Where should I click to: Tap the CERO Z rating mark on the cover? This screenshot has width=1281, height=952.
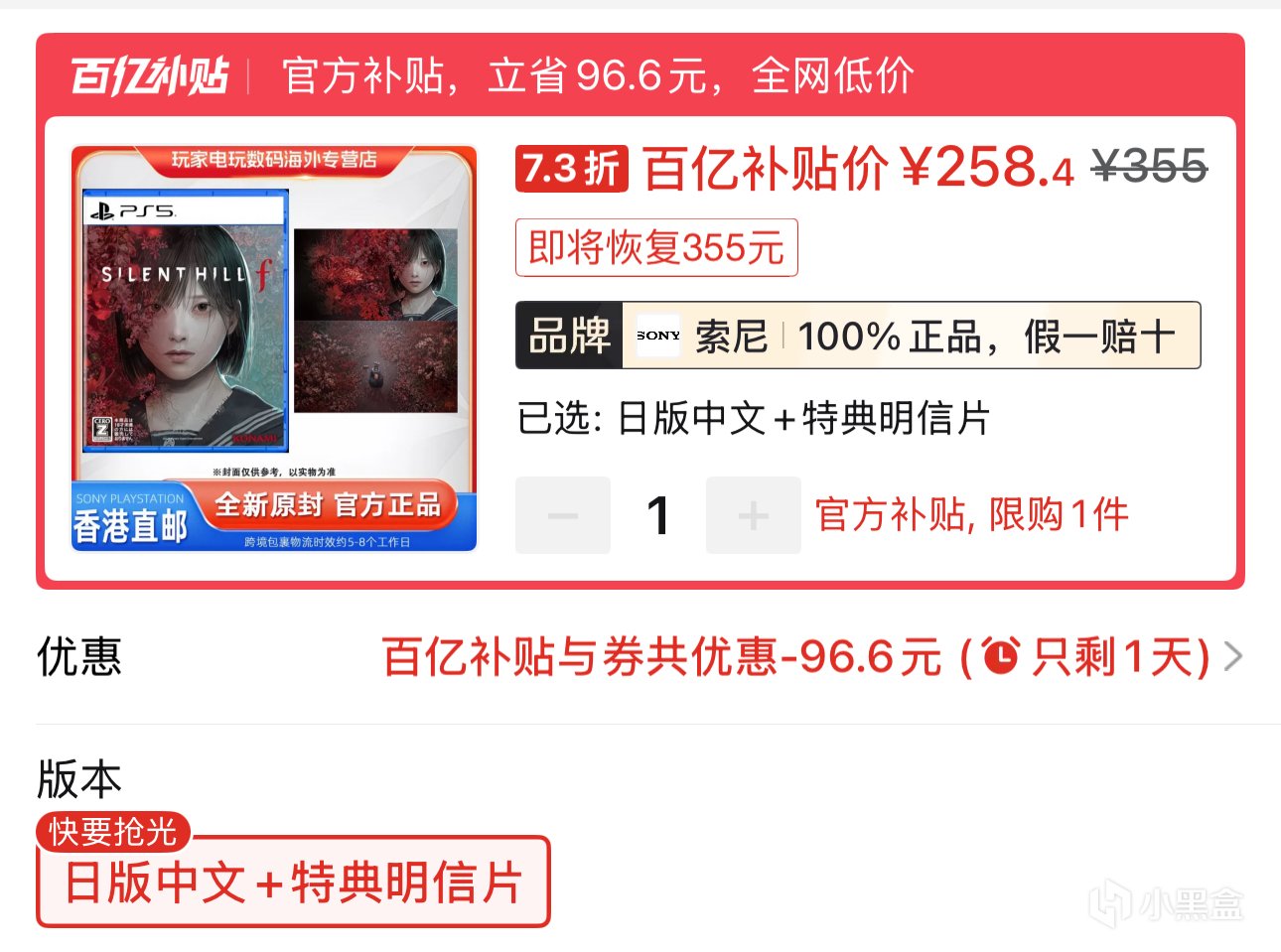pos(102,429)
